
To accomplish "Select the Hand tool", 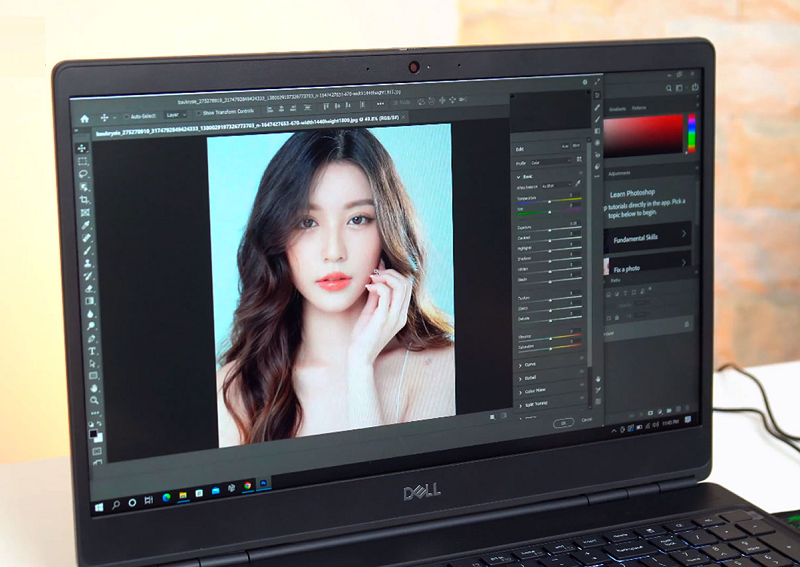I will click(x=94, y=388).
